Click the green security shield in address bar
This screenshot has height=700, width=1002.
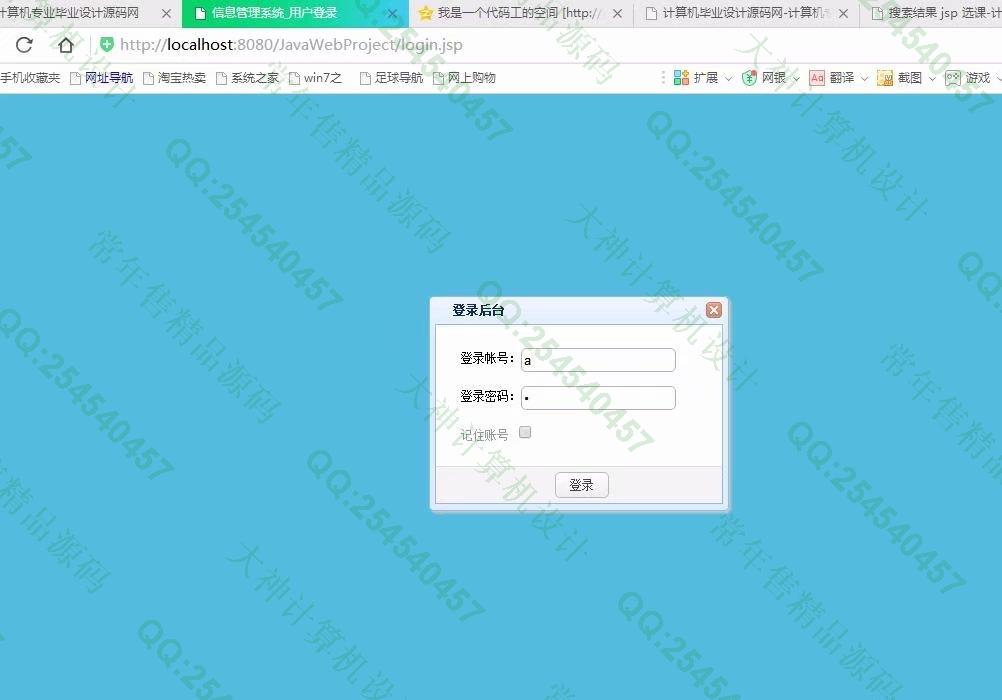coord(107,44)
